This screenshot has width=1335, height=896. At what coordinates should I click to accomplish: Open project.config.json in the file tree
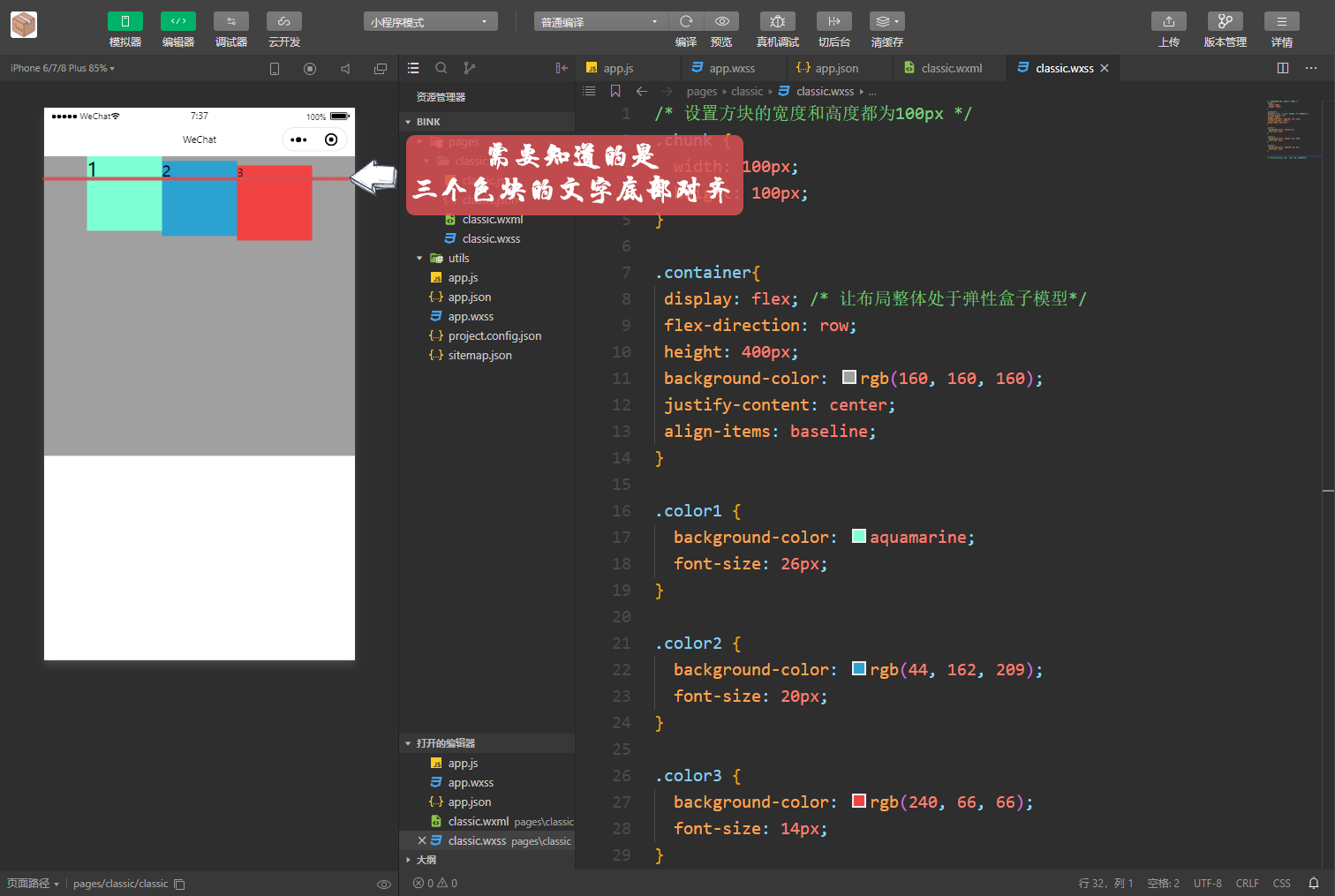494,336
